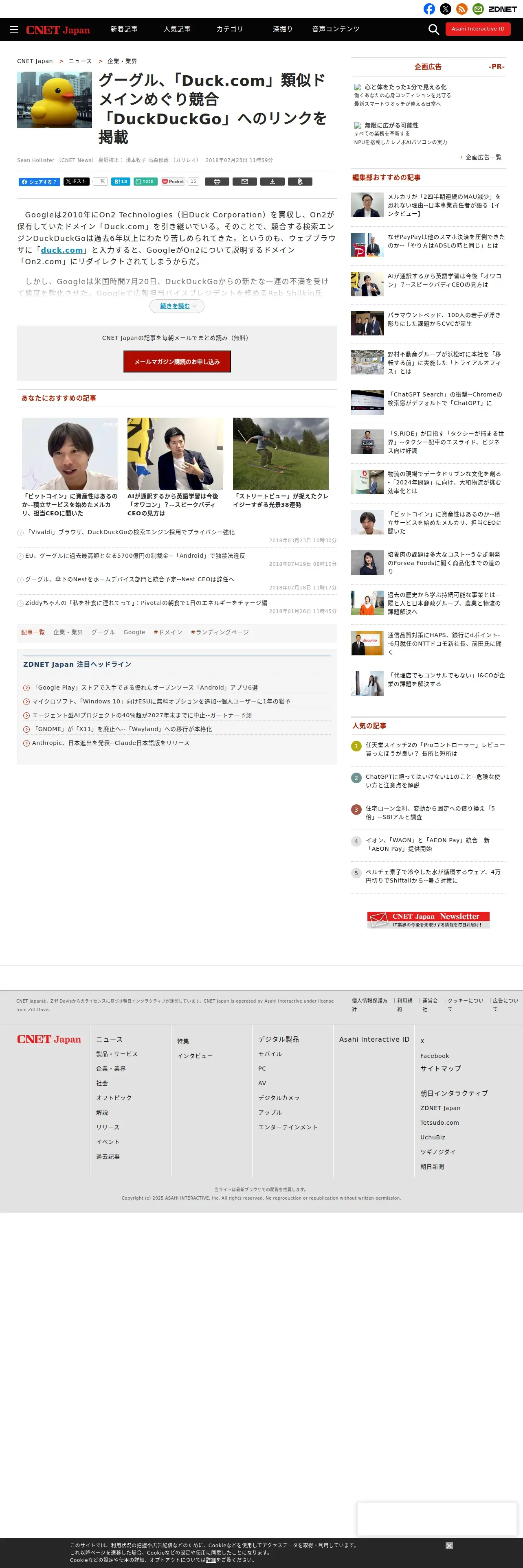Image resolution: width=523 pixels, height=1568 pixels.
Task: Open the 新着記事 menu item
Action: pyautogui.click(x=123, y=29)
